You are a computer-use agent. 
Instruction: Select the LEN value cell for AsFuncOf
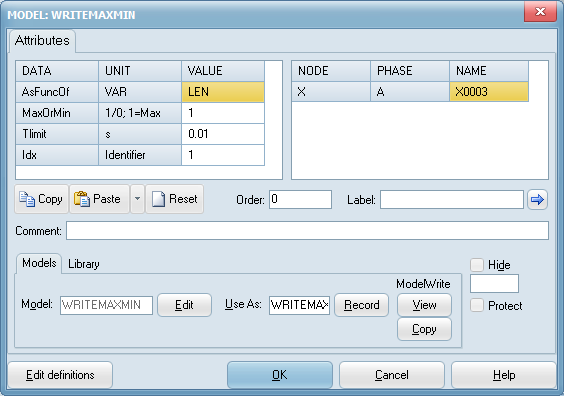coord(223,92)
